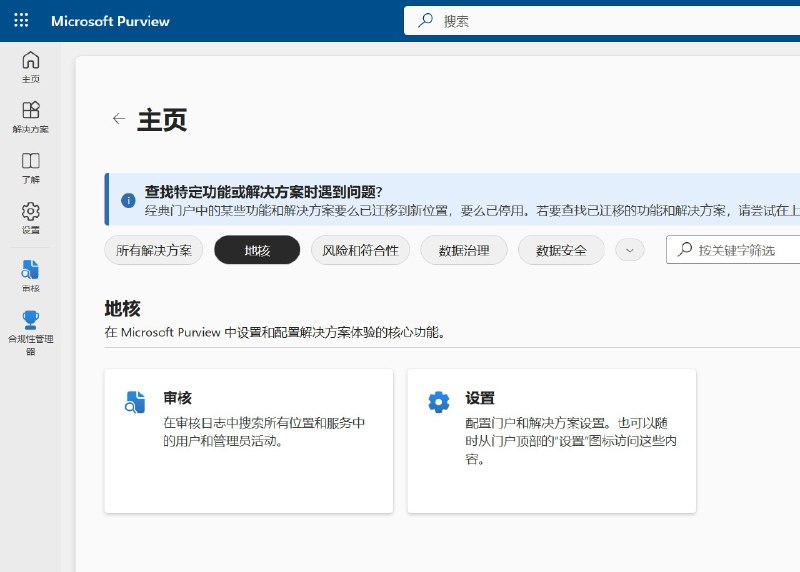Screen dimensions: 800x572
Task: Open 解决方案 icon in the sidebar
Action: click(x=30, y=111)
